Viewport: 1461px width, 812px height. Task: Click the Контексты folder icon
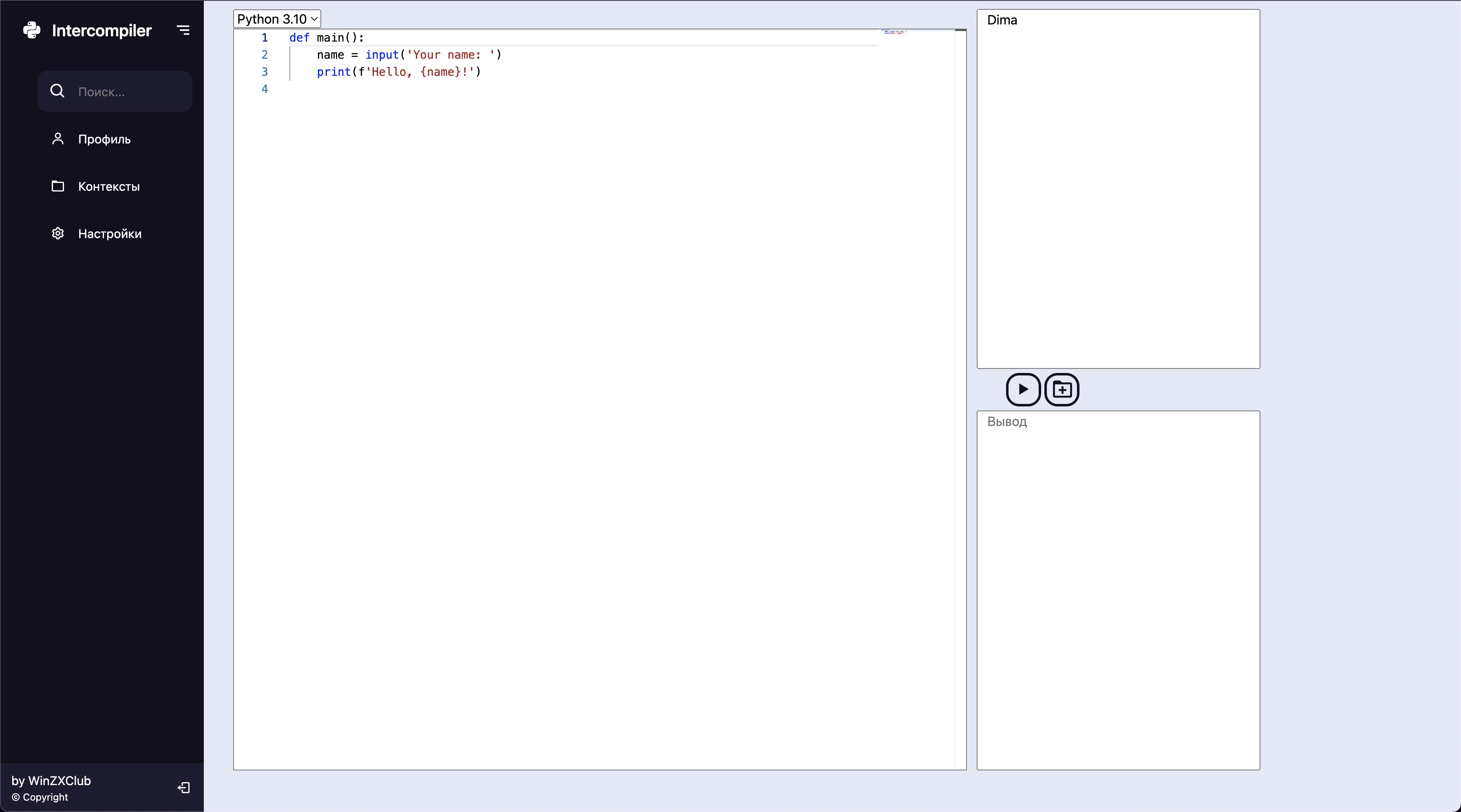[x=58, y=186]
